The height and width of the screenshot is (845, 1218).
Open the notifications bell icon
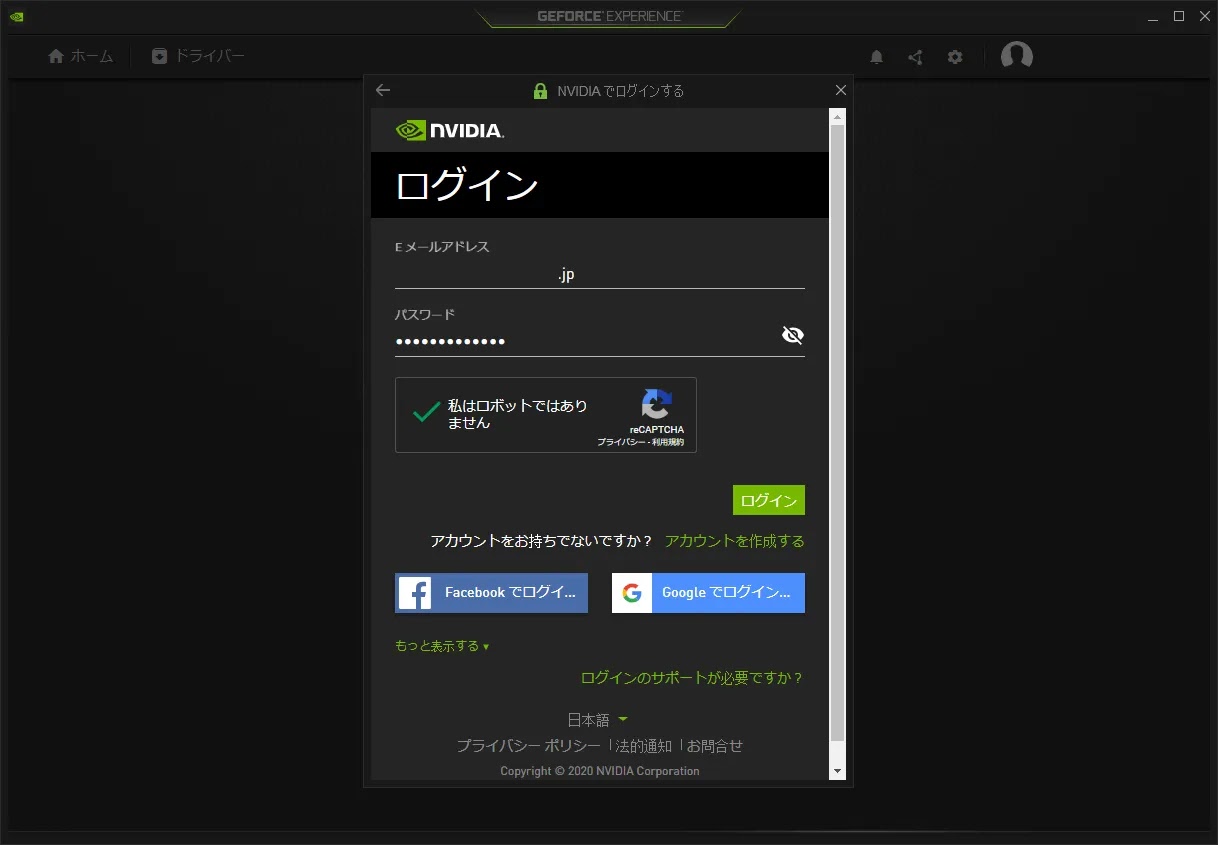876,57
